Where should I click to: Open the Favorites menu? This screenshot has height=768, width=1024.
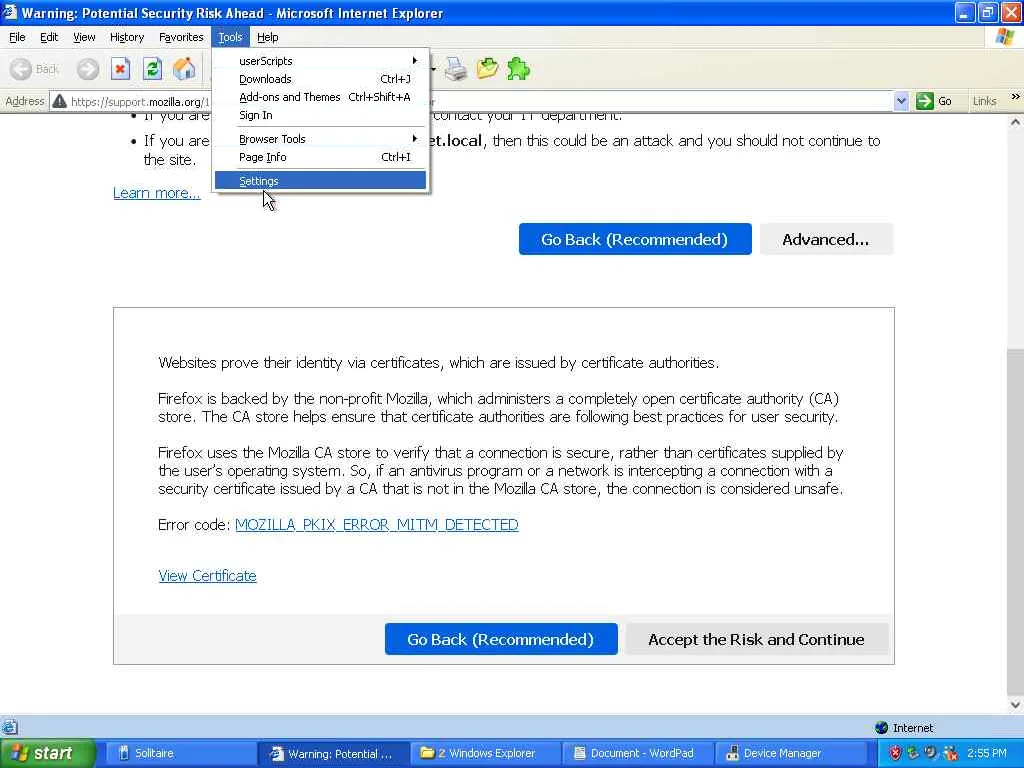181,37
